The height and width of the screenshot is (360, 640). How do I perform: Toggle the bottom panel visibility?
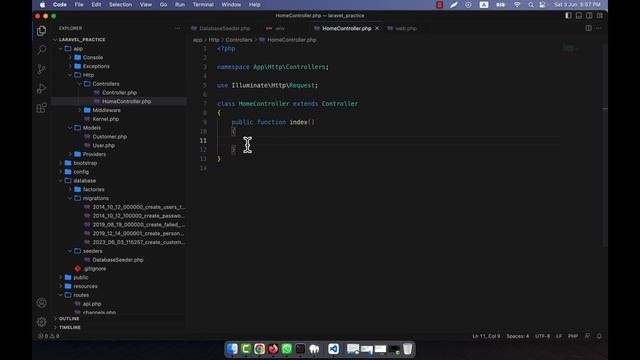pyautogui.click(x=579, y=16)
